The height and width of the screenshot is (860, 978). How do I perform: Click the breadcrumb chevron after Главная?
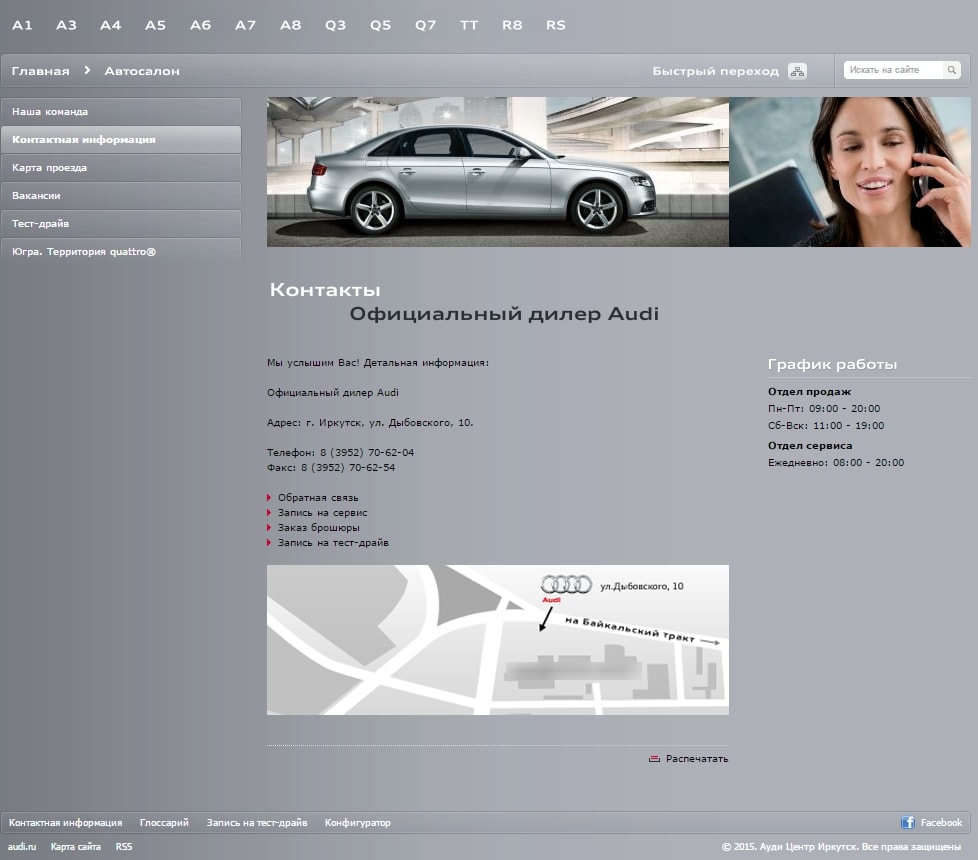[x=87, y=70]
